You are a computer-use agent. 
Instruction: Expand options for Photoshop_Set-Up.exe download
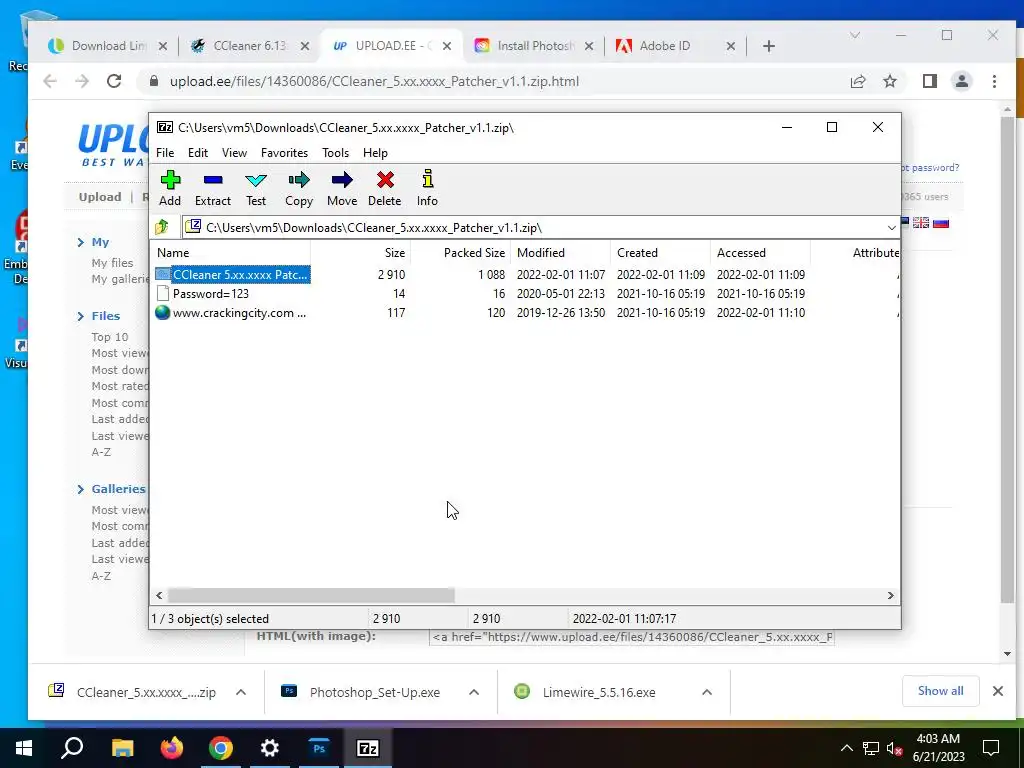(x=474, y=692)
